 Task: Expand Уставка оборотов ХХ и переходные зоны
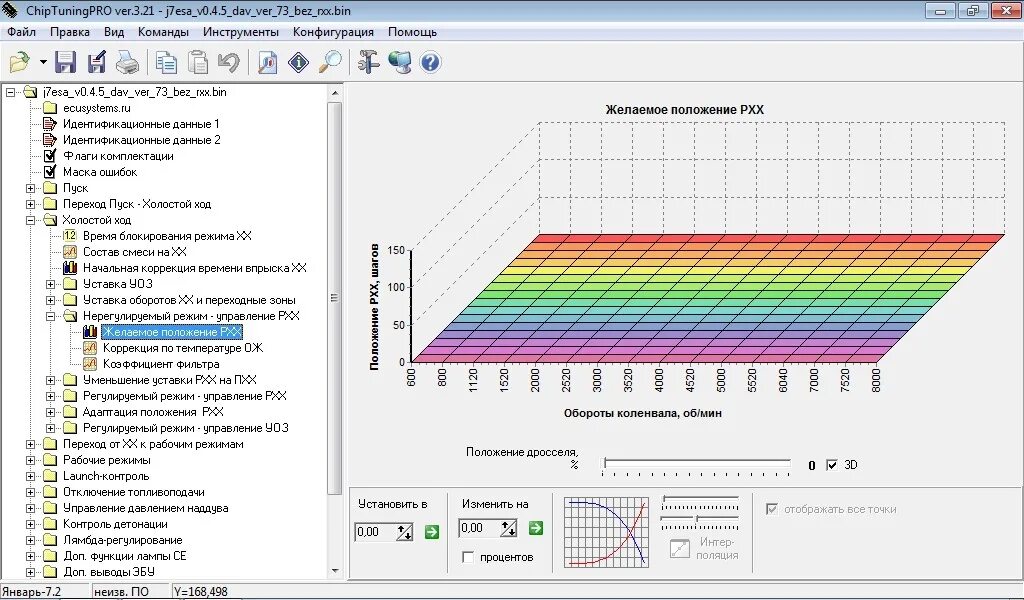pos(50,300)
